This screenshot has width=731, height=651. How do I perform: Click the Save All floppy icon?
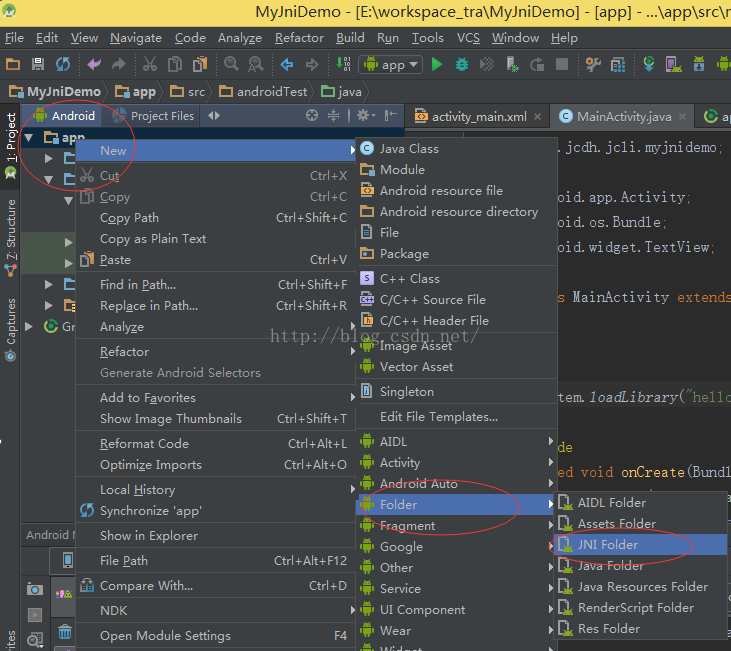[38, 64]
